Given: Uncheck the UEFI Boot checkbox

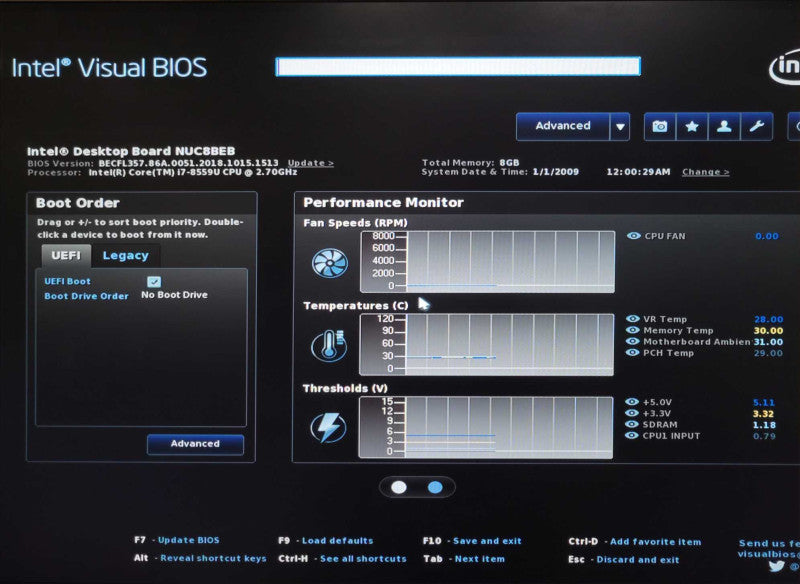Looking at the screenshot, I should (x=154, y=282).
